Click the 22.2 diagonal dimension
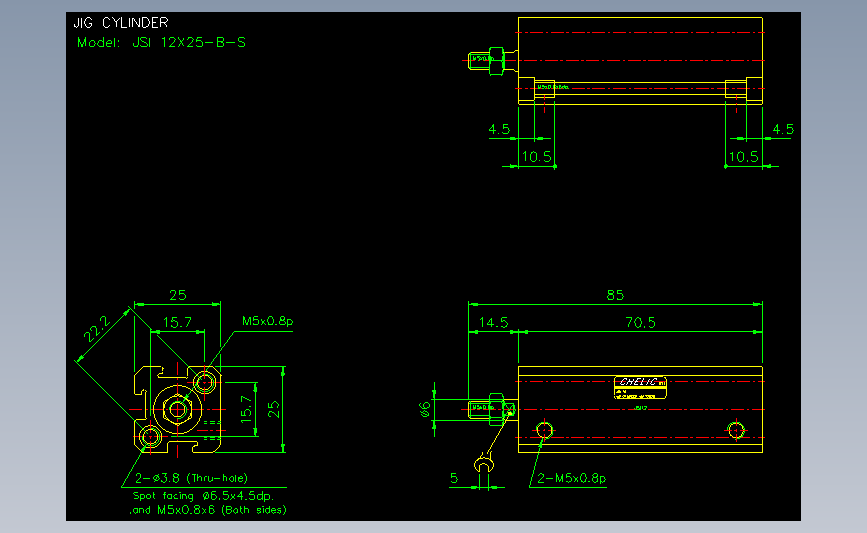The height and width of the screenshot is (533, 867). click(97, 329)
